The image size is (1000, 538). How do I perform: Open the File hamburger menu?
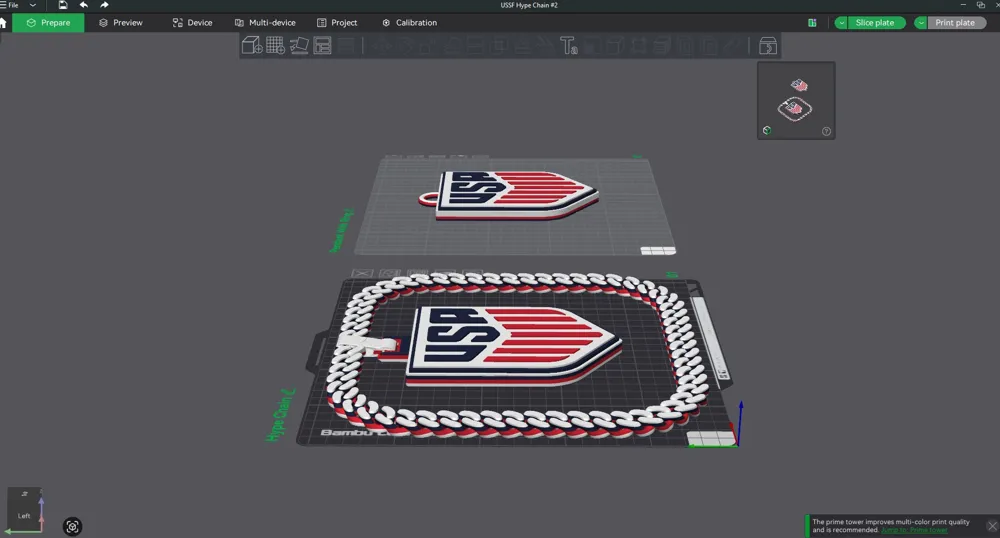pos(10,5)
